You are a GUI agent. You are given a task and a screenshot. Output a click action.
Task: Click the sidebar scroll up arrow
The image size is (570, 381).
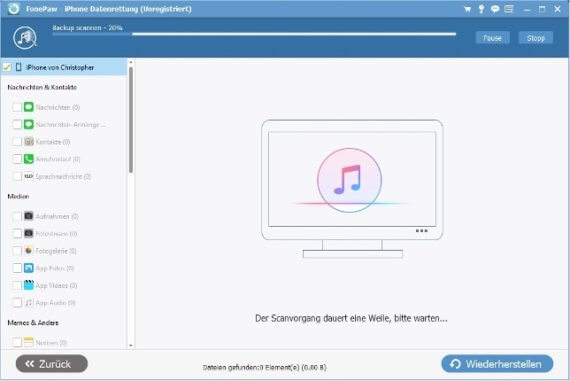point(131,63)
